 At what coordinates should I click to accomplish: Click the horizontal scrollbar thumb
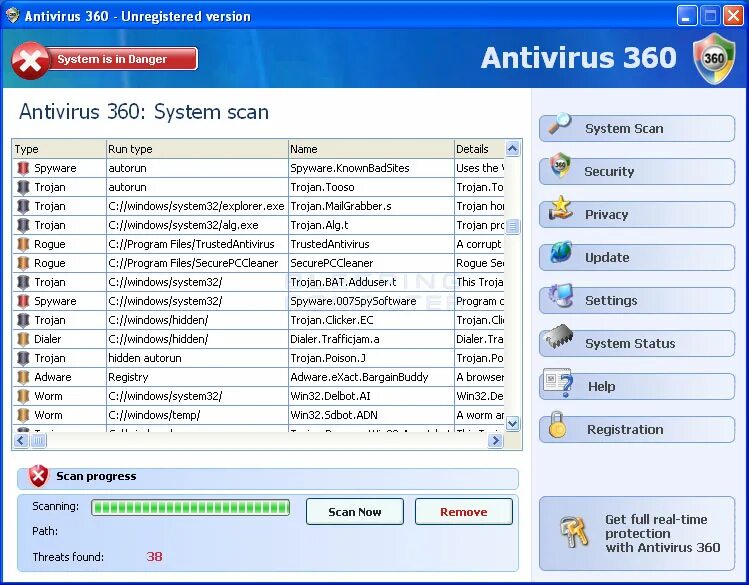coord(39,440)
